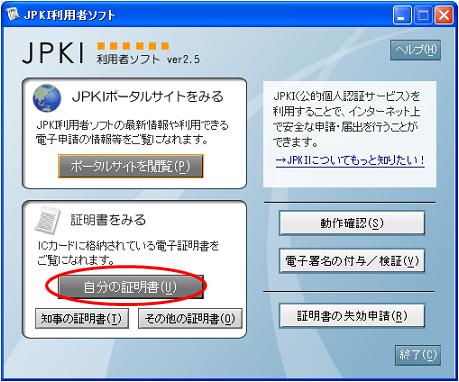Image resolution: width=459 pixels, height=382 pixels.
Task: Click the JPKIポータルサイトをみる heading
Action: click(148, 97)
